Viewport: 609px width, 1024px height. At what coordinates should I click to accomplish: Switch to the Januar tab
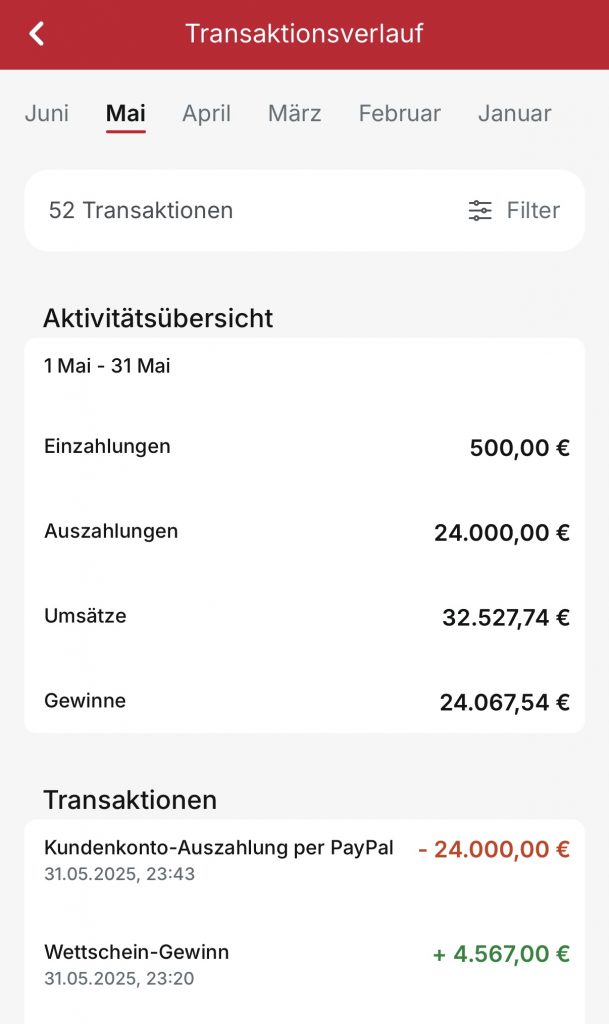514,113
